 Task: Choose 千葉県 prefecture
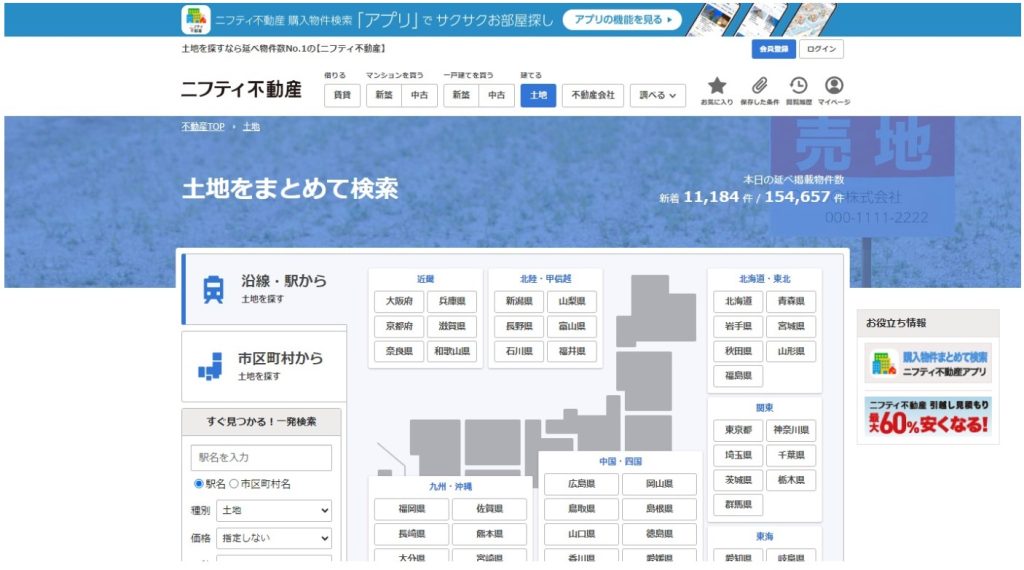[x=791, y=454]
